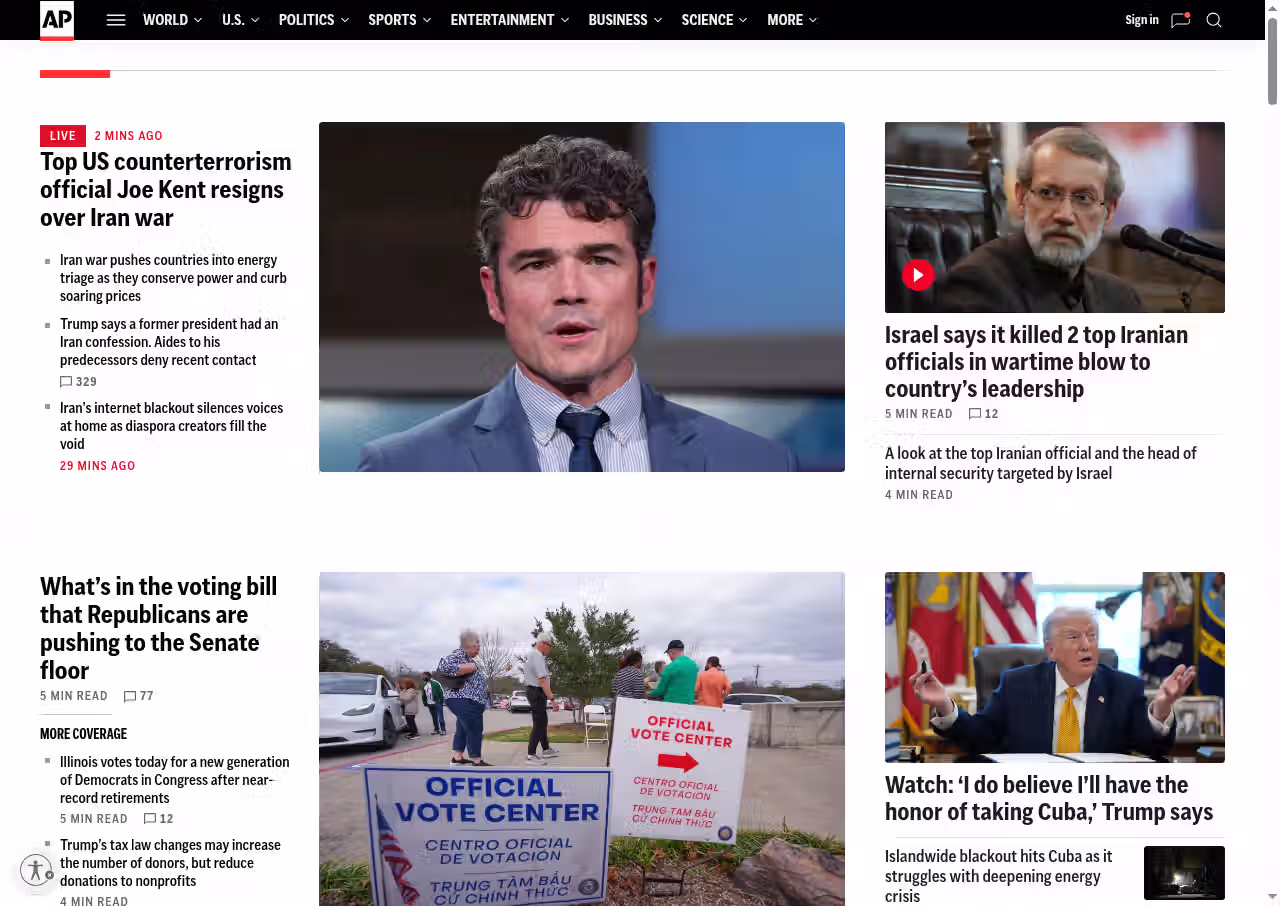Expand the More dropdown menu
The width and height of the screenshot is (1280, 906).
pyautogui.click(x=792, y=20)
